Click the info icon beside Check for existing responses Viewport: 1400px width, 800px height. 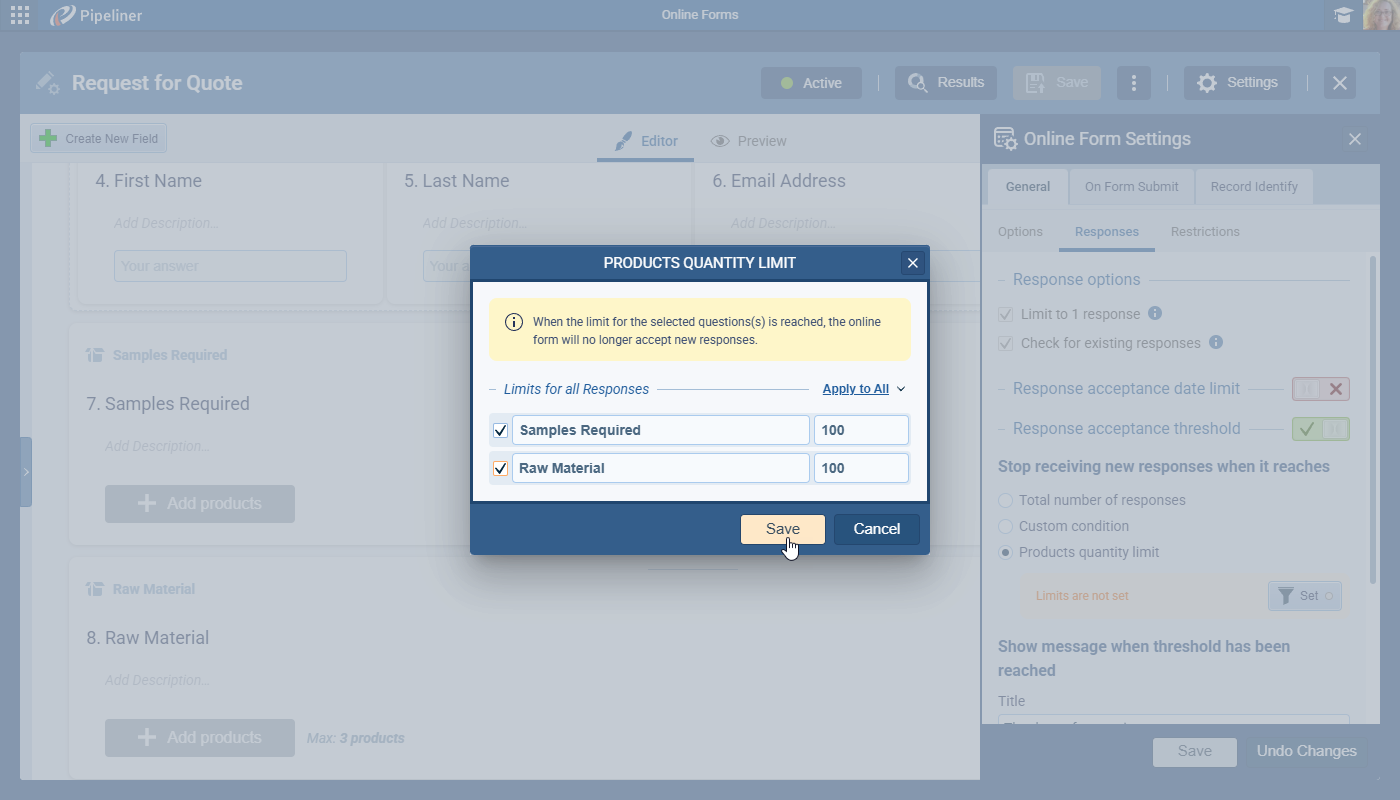1216,343
